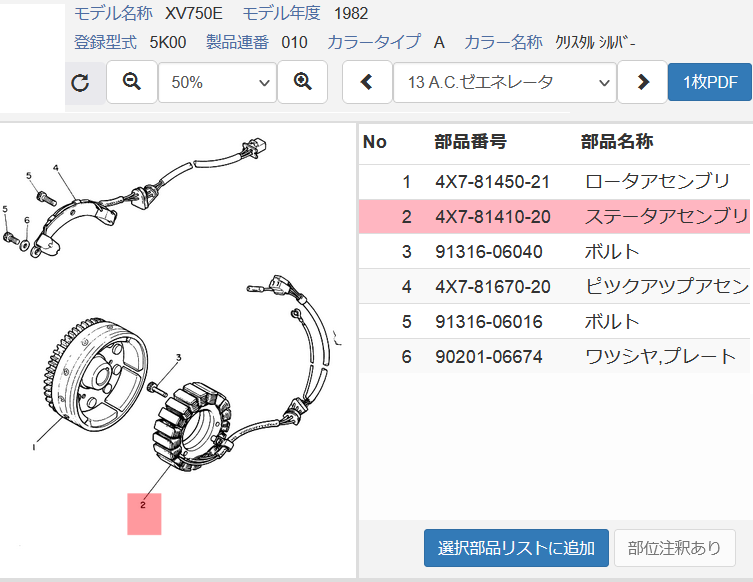753x582 pixels.
Task: Click the 部品名称 column header
Action: [x=617, y=142]
